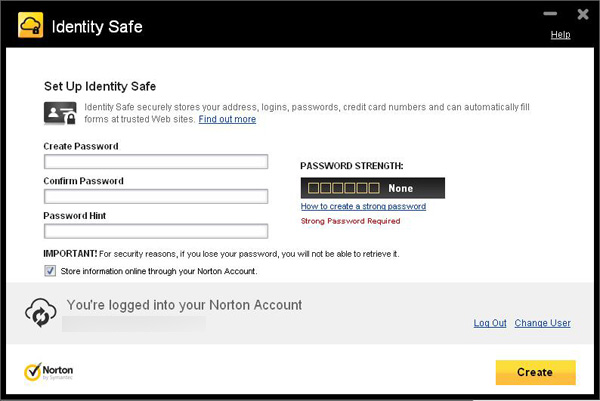Click the Norton by Symantec logo
Image resolution: width=600 pixels, height=401 pixels.
point(49,372)
